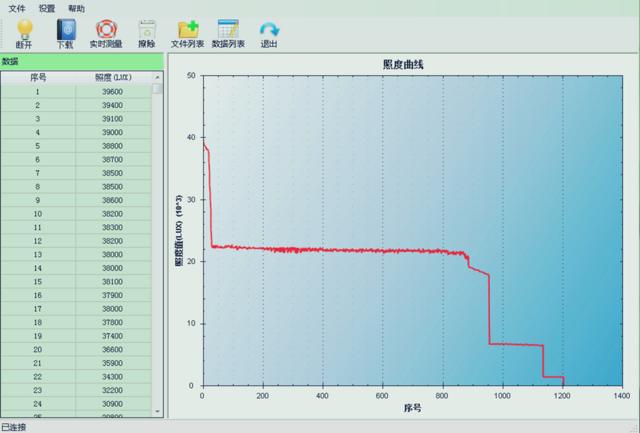This screenshot has height=433, width=640.
Task: Click the 照度 (Lux) column header
Action: [x=112, y=77]
